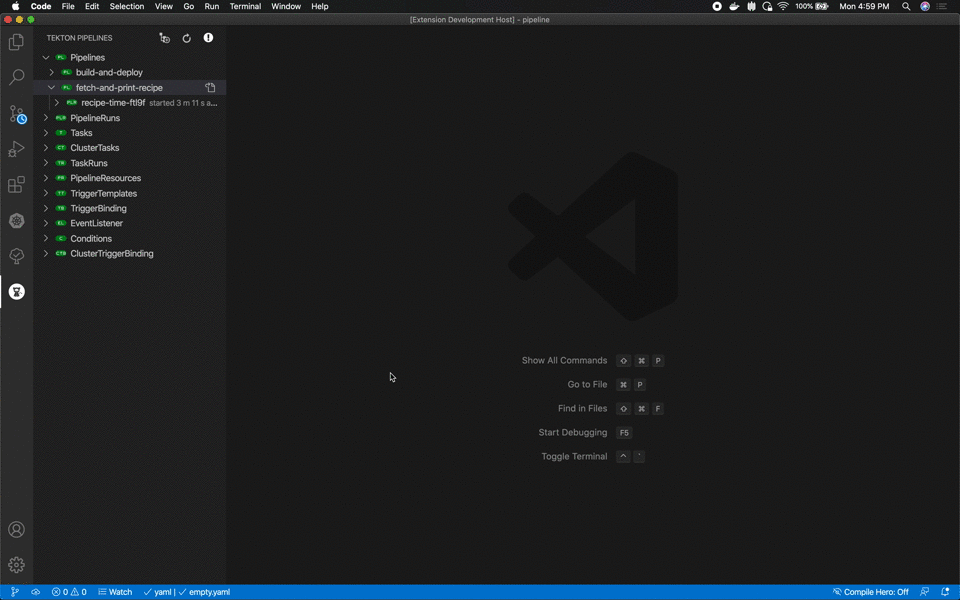Image resolution: width=960 pixels, height=600 pixels.
Task: Click the start icon on fetch-and-print-recipe row
Action: (x=210, y=88)
